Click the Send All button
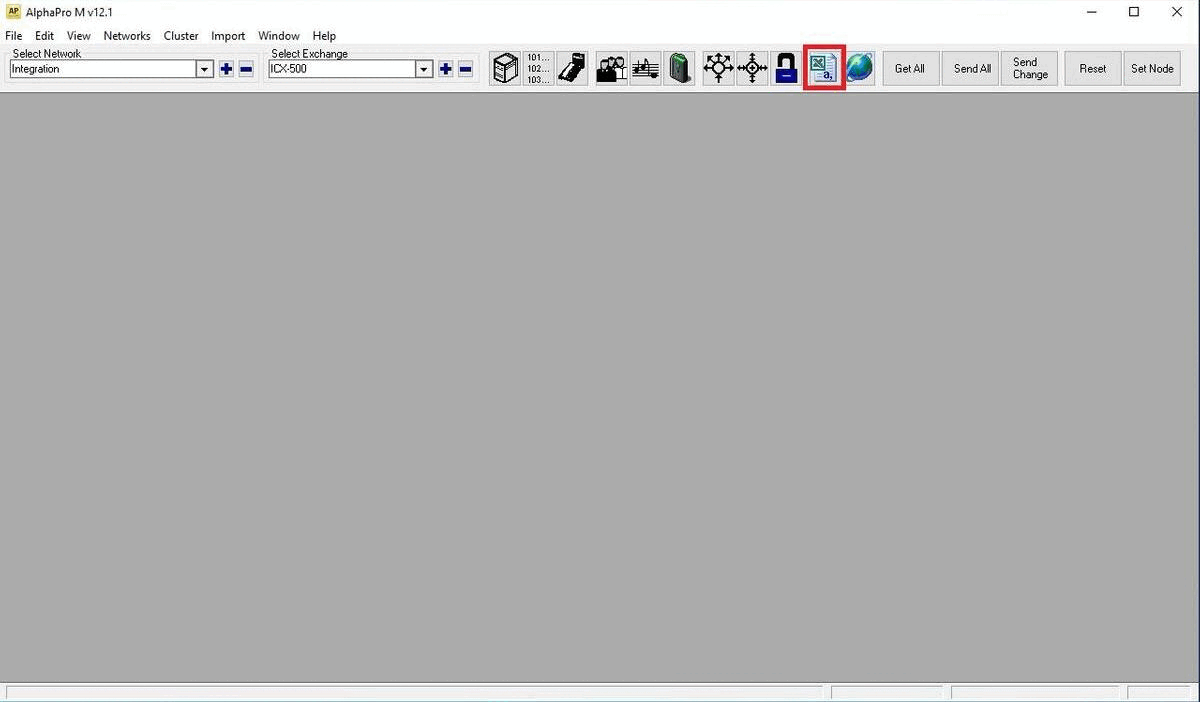1200x702 pixels. (972, 69)
